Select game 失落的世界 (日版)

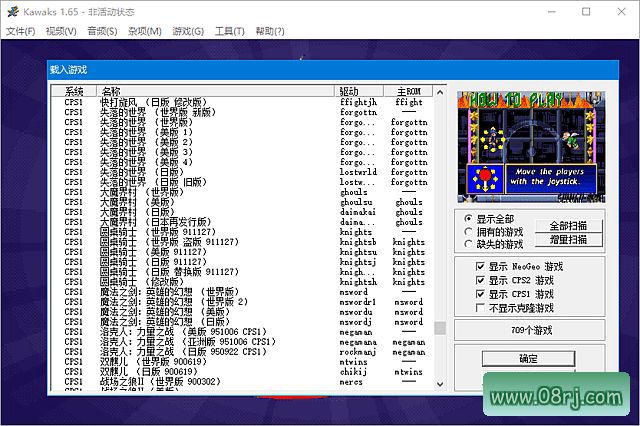(x=242, y=172)
